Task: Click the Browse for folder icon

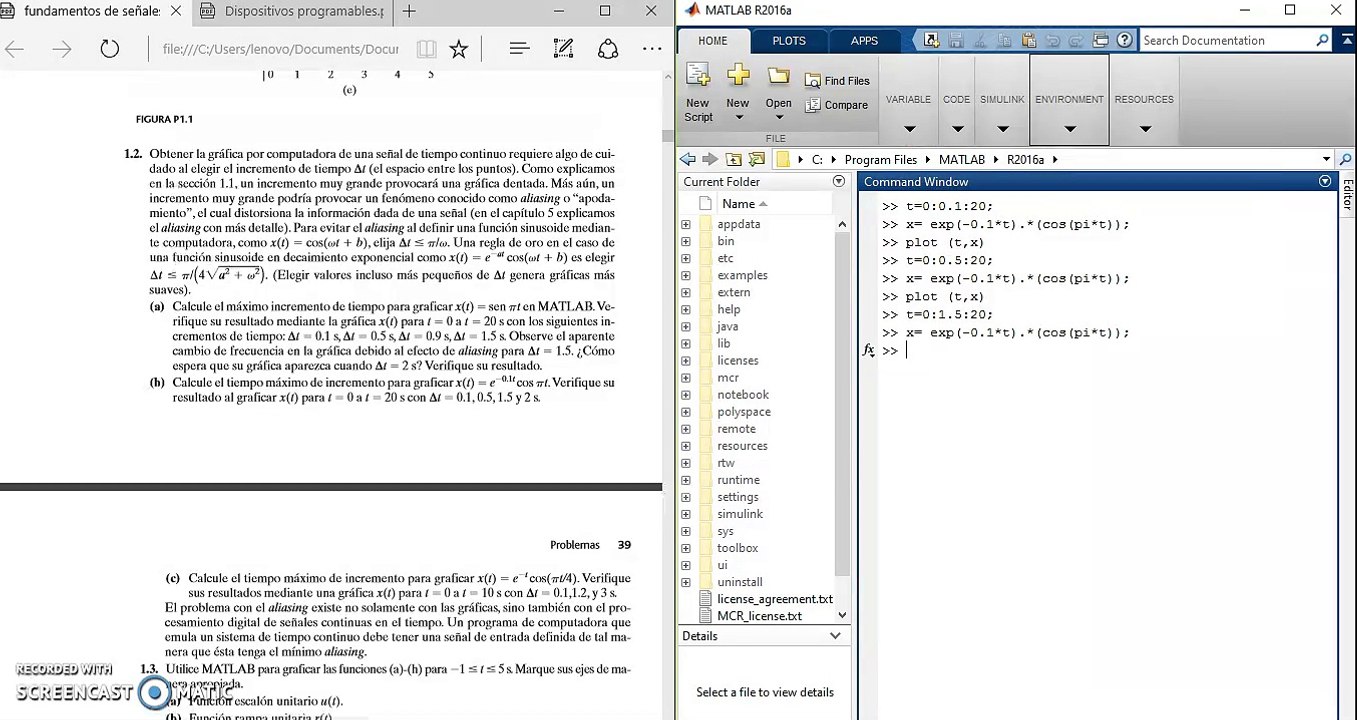Action: (757, 160)
